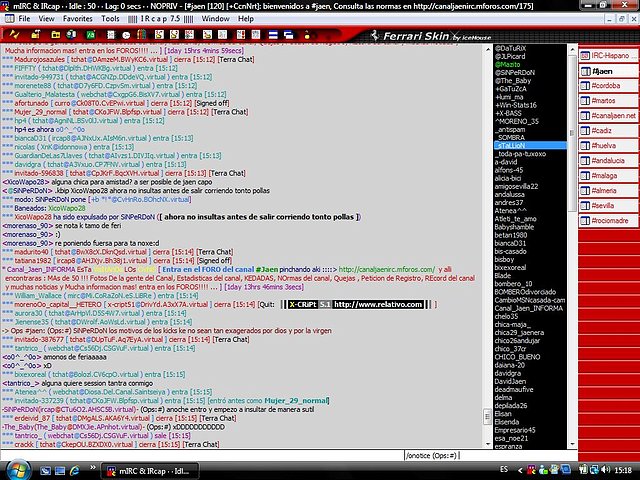Switch to the #malaga channel

tap(609, 176)
